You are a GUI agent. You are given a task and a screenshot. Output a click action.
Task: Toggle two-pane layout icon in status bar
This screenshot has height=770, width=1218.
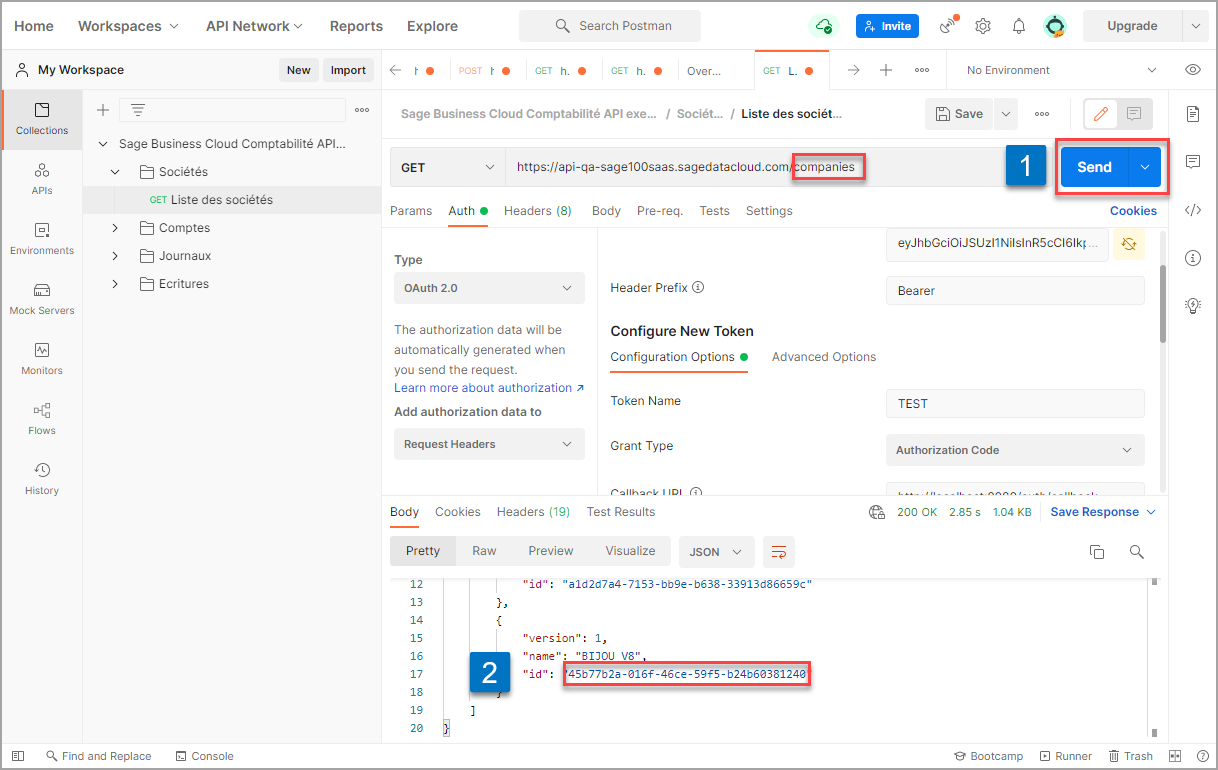1176,756
